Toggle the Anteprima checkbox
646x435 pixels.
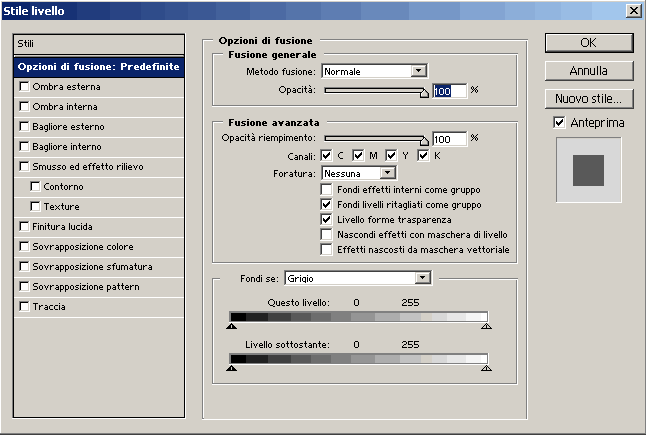(x=559, y=122)
